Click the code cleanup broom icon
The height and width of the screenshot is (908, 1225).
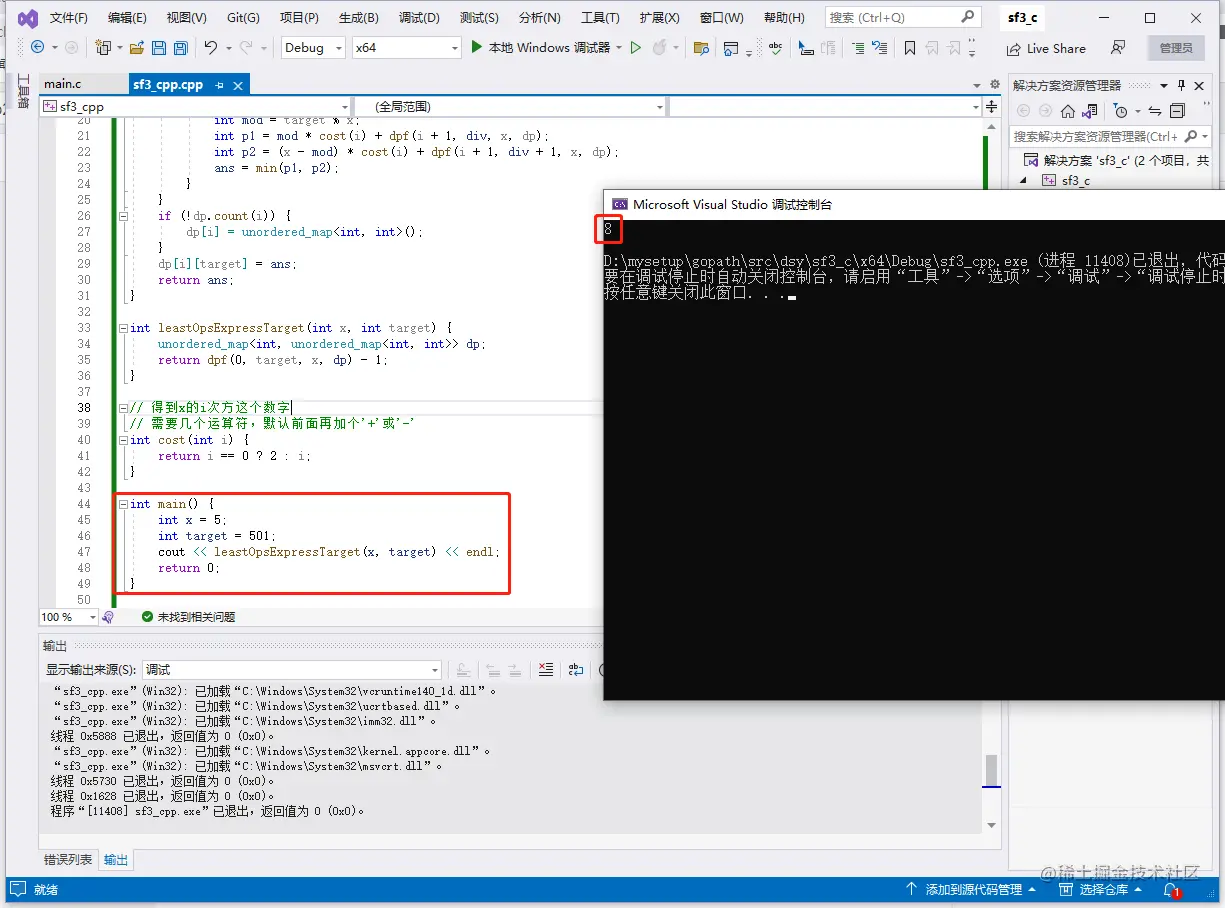point(108,617)
